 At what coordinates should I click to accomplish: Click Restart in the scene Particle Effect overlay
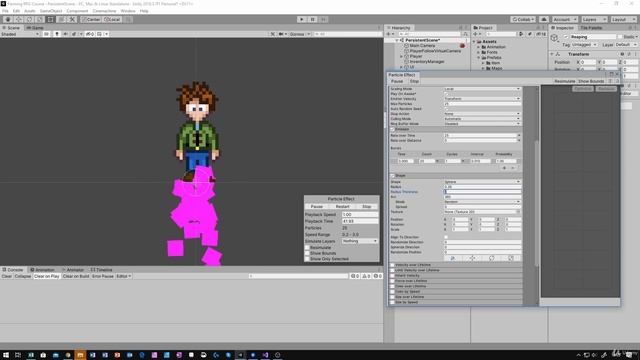tap(342, 207)
